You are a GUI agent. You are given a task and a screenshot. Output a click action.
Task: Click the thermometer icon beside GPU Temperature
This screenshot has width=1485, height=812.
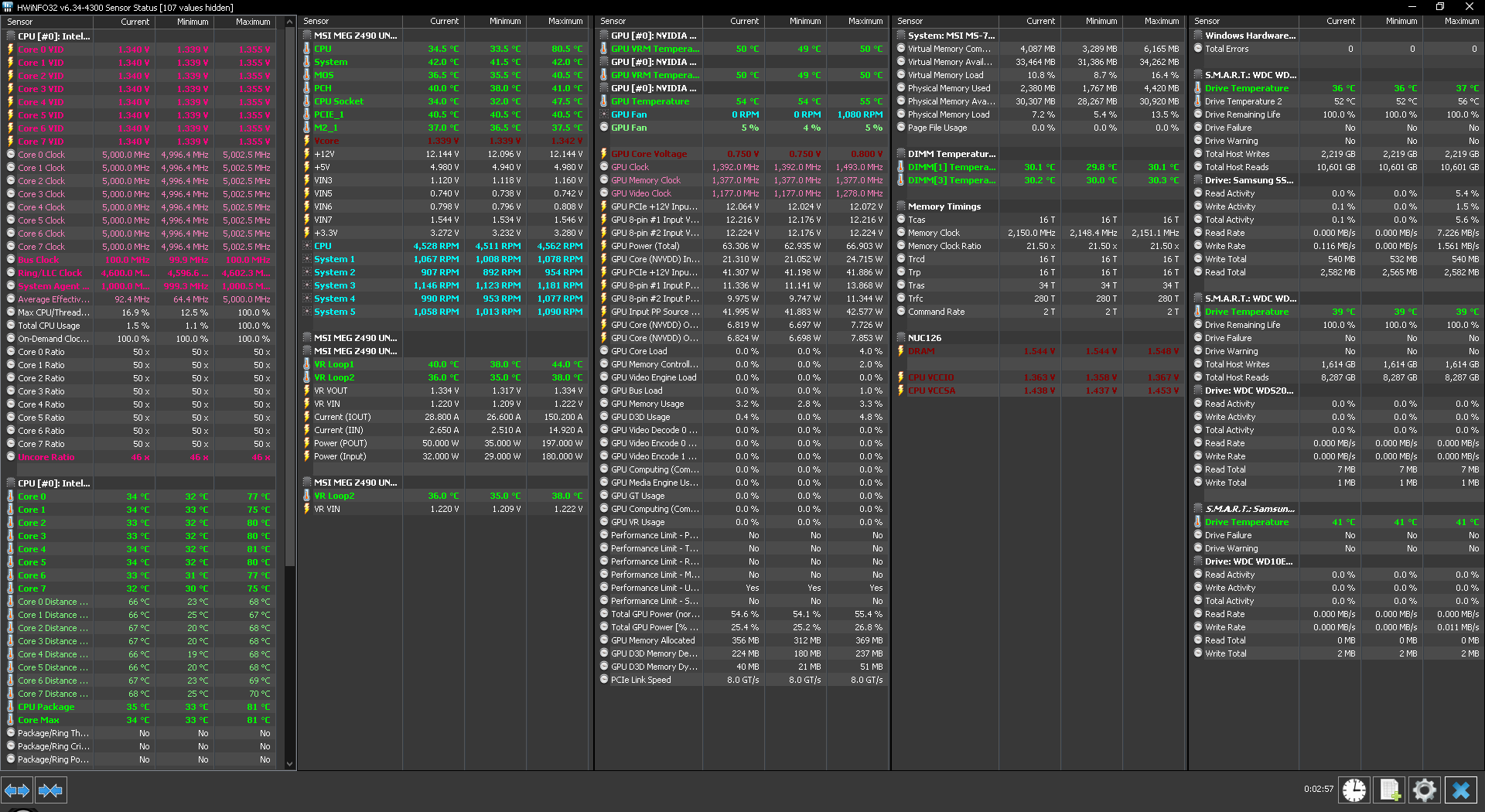(604, 101)
